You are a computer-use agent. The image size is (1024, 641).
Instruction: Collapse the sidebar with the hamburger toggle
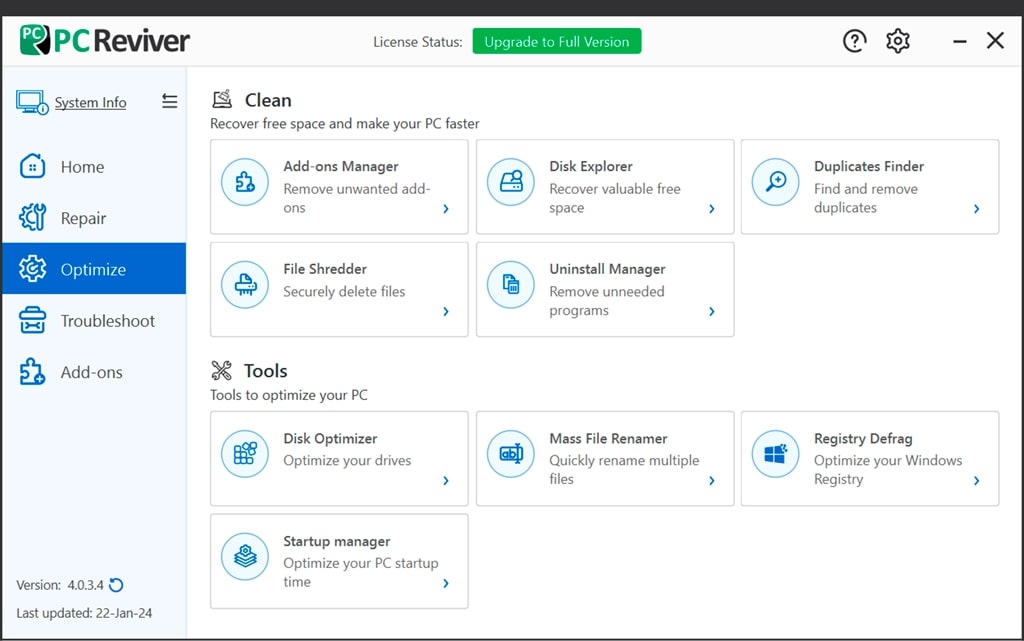[169, 102]
